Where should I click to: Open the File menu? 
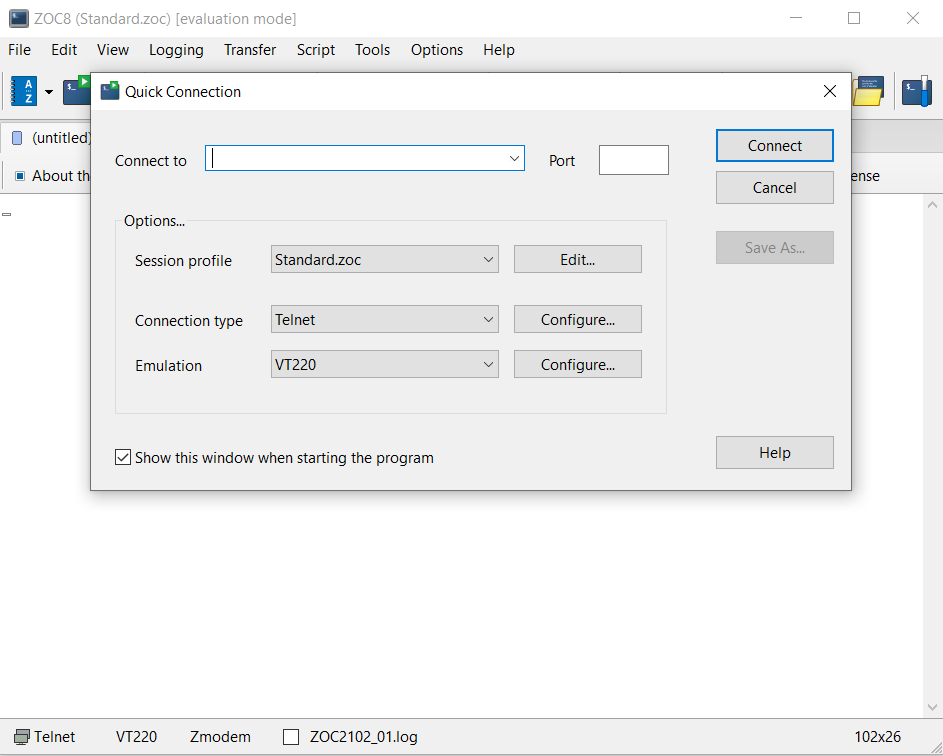tap(19, 50)
